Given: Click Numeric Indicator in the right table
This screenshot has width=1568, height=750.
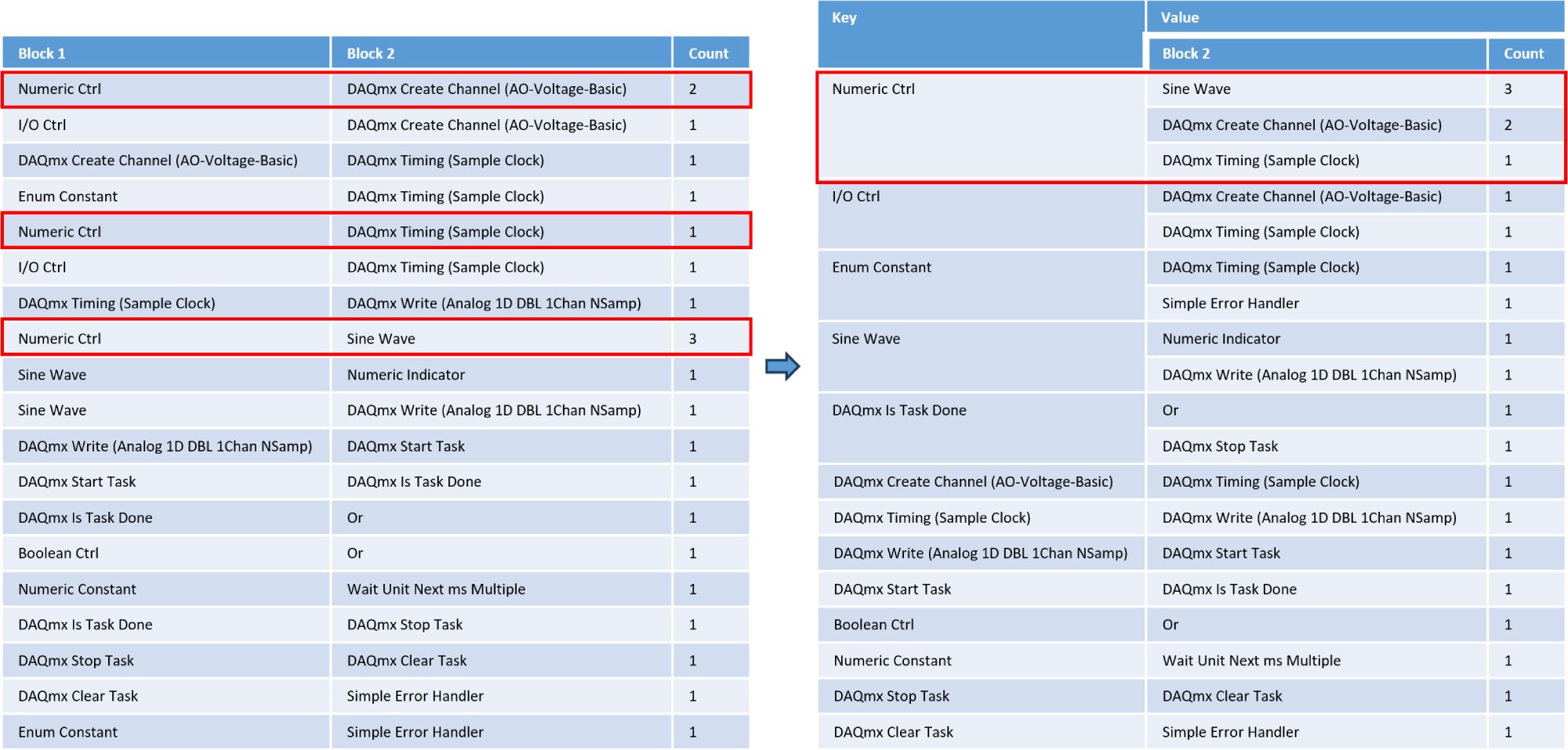Looking at the screenshot, I should [x=1221, y=339].
